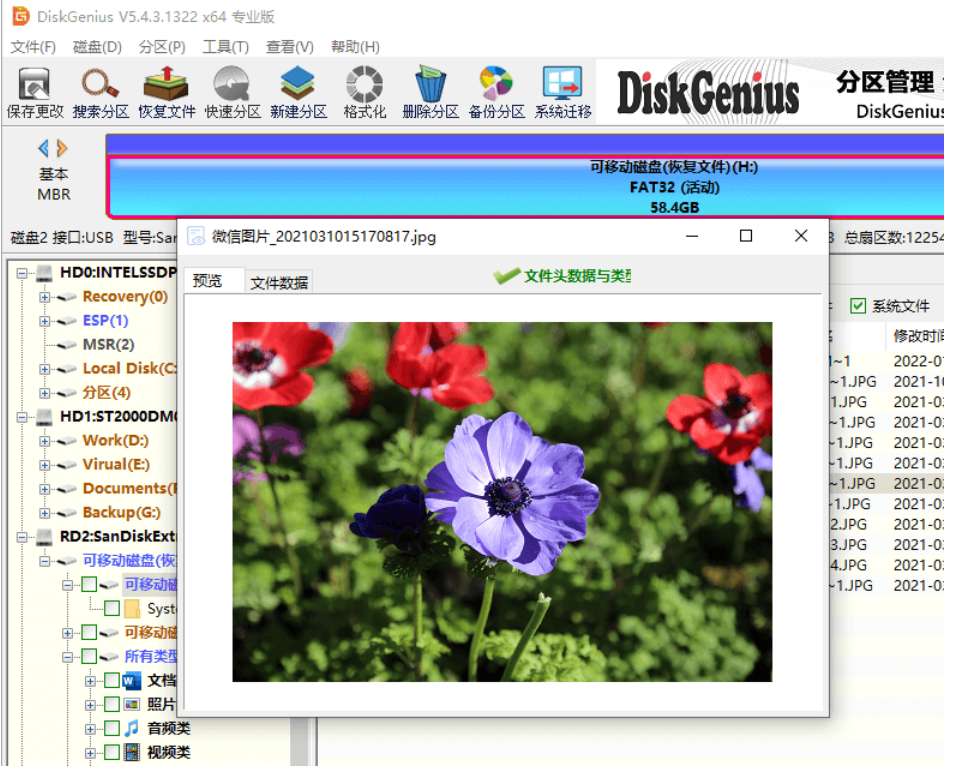Viewport: 966px width, 776px height.
Task: Tick the 音频类 audio type checkbox
Action: pos(112,729)
